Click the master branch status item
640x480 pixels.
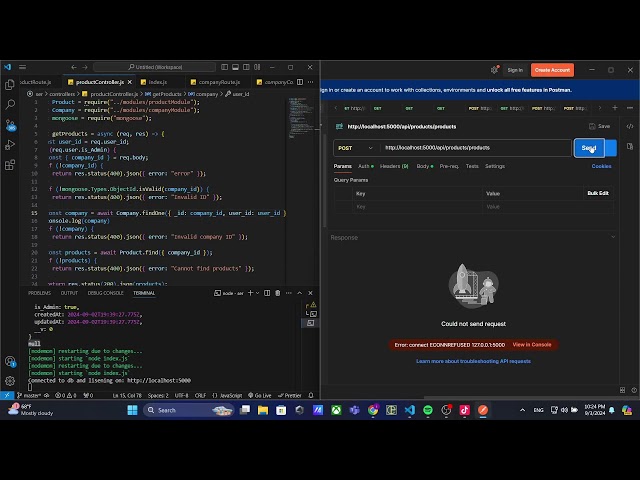[29, 395]
